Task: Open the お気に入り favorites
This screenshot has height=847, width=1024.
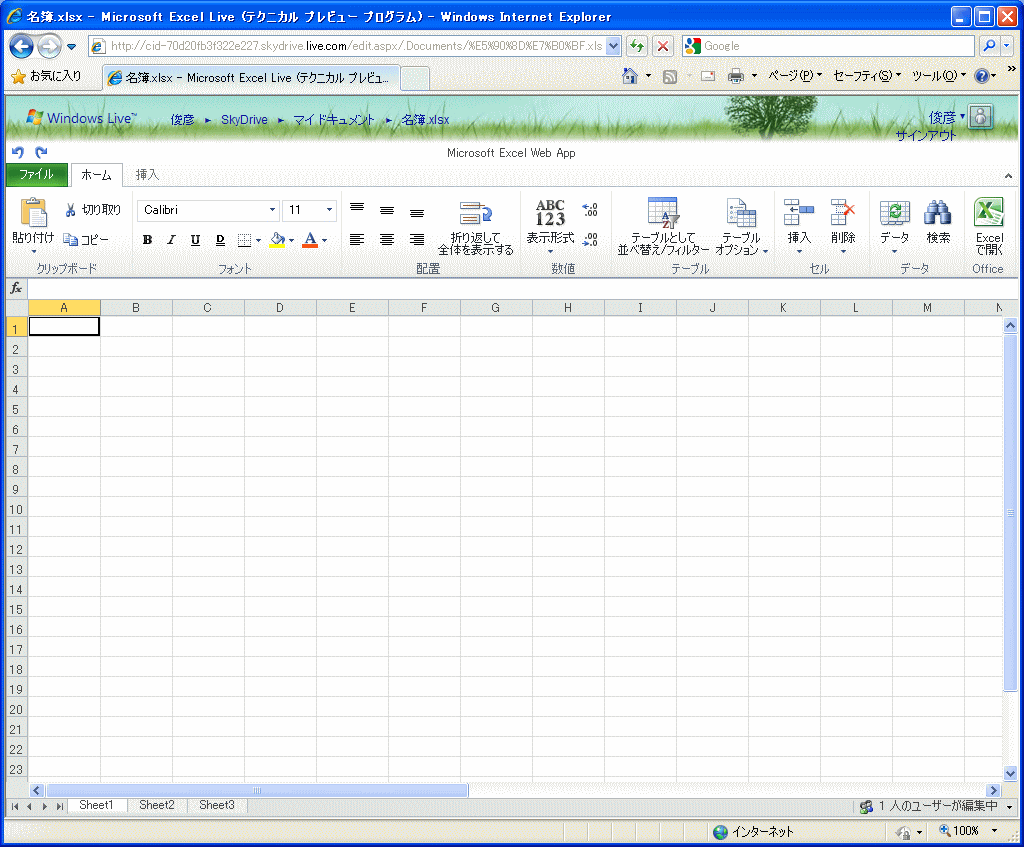Action: [x=47, y=76]
